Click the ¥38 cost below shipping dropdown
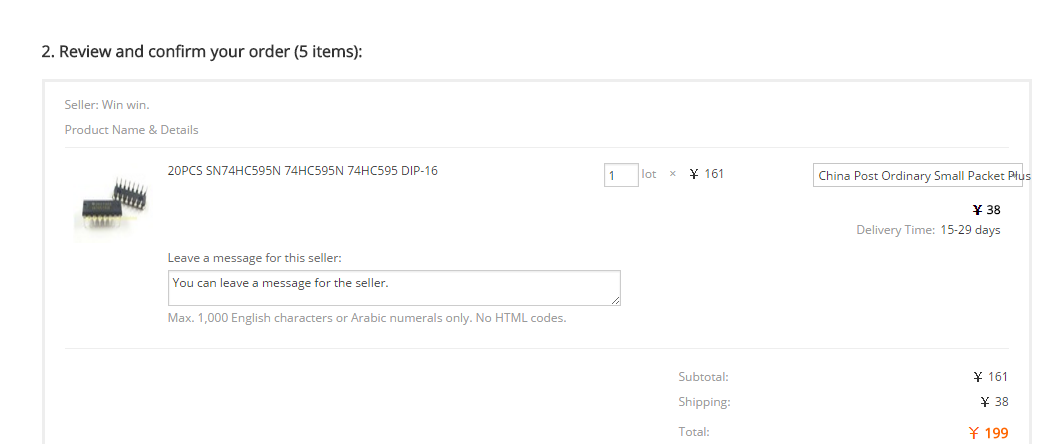This screenshot has width=1051, height=444. click(986, 210)
